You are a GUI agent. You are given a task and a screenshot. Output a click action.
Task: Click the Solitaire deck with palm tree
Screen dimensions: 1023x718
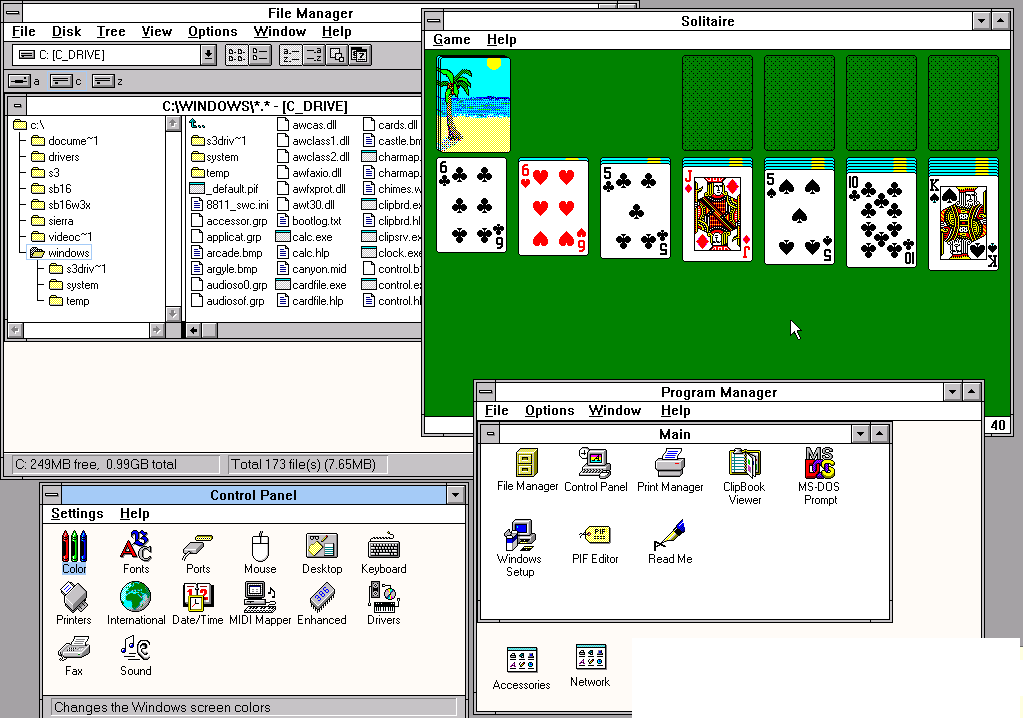(x=474, y=104)
